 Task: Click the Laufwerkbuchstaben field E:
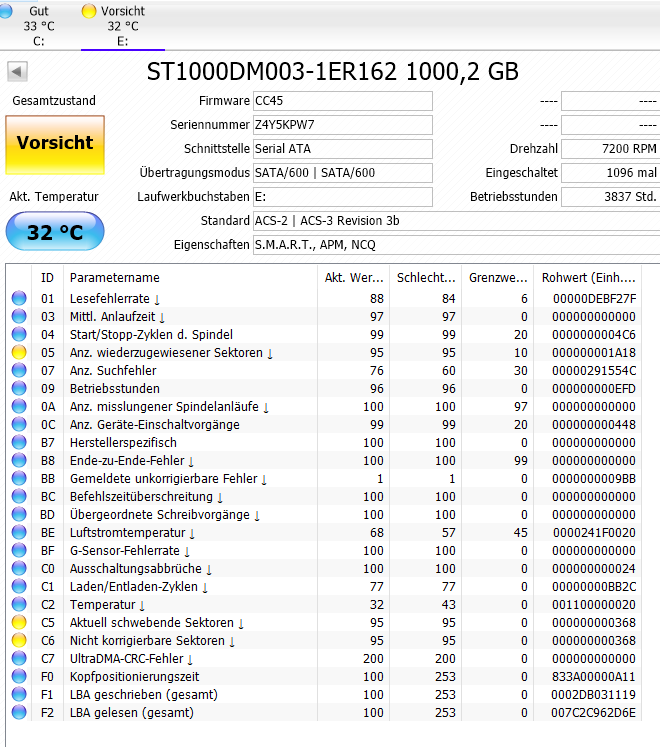click(343, 197)
